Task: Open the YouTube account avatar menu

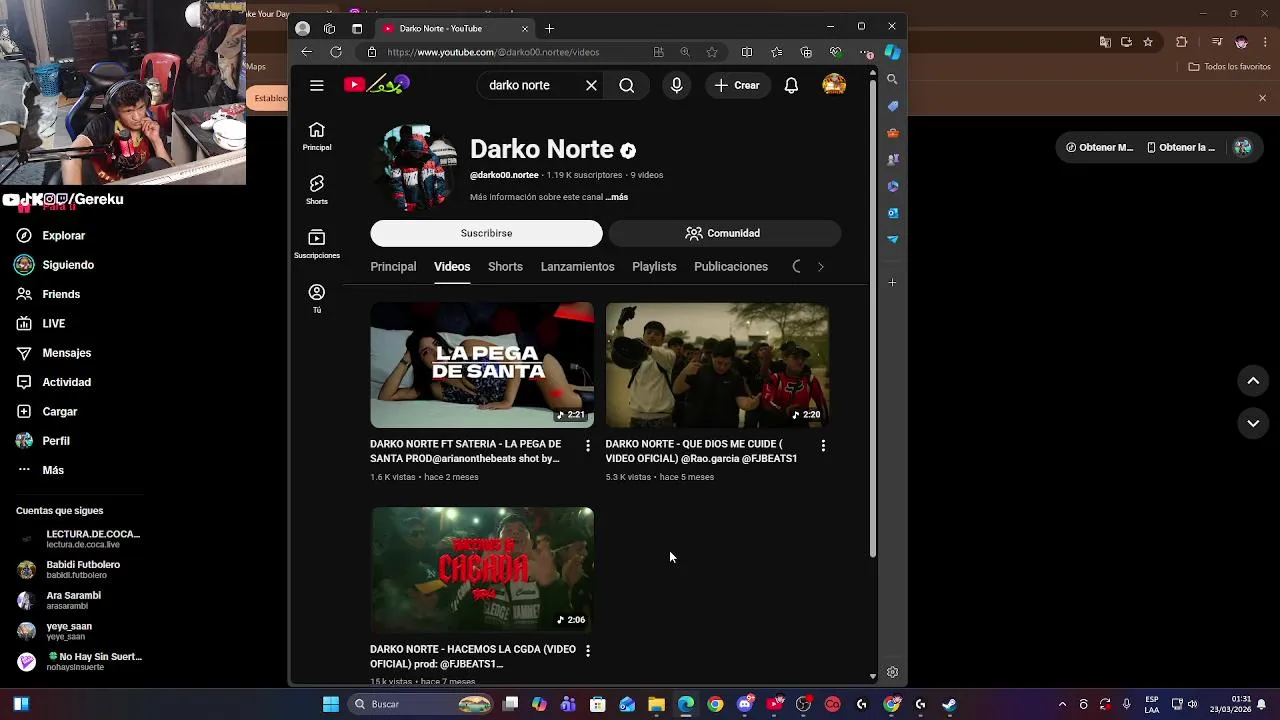Action: [834, 85]
